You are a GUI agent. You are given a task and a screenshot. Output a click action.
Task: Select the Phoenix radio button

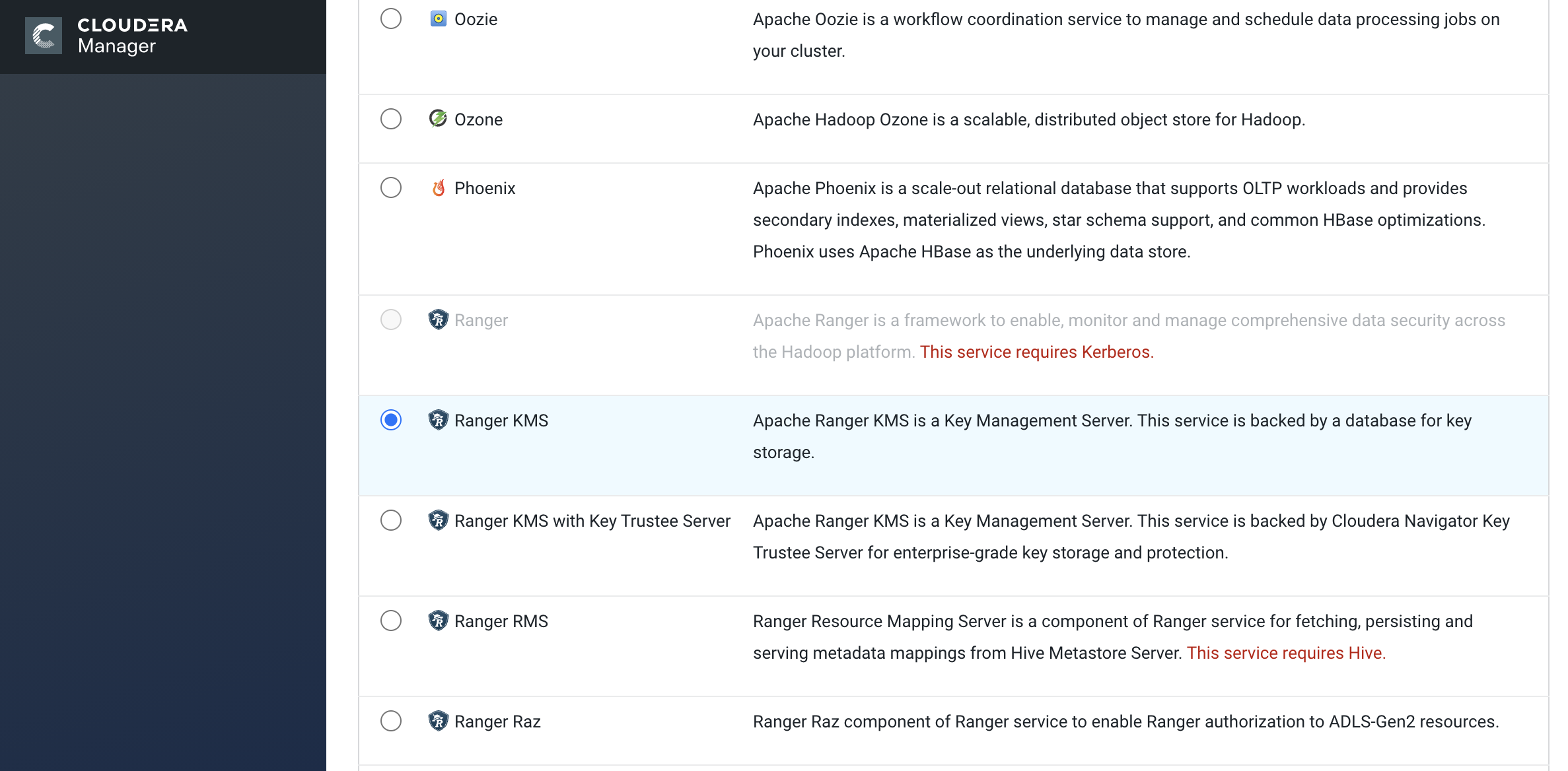click(x=391, y=187)
